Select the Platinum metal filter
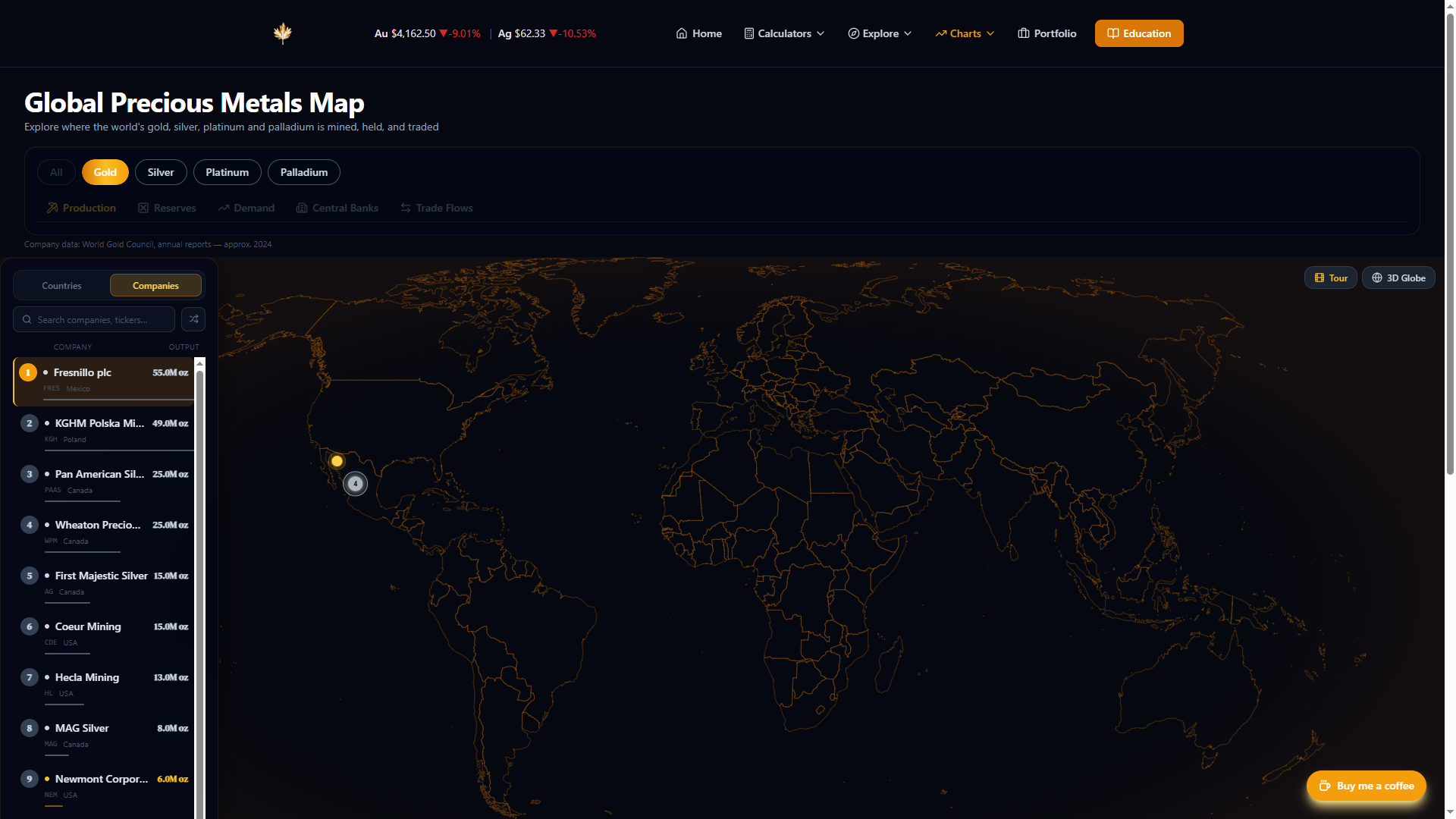This screenshot has width=1456, height=819. tap(227, 172)
